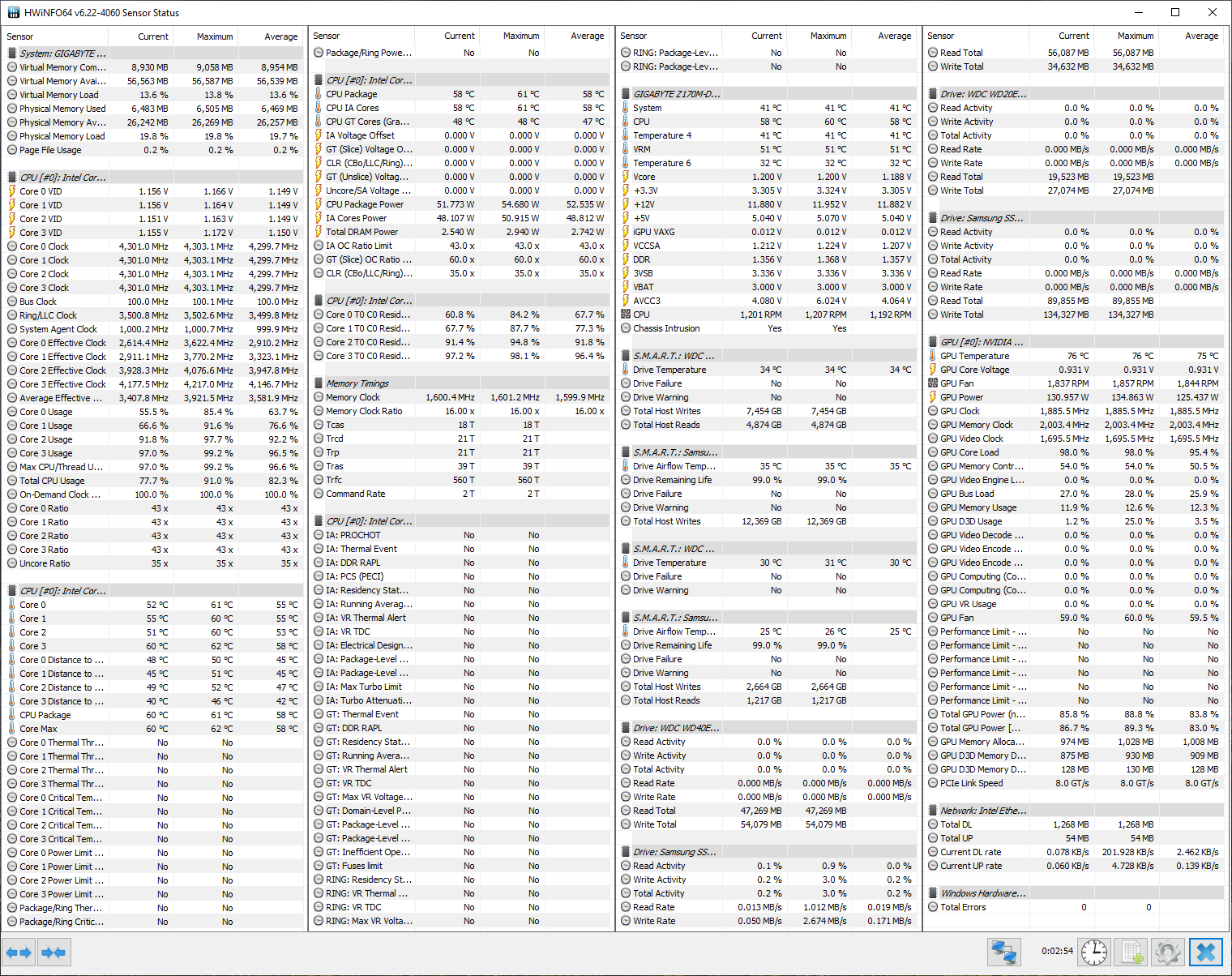
Task: Start logging with the document-plus icon
Action: (1131, 952)
